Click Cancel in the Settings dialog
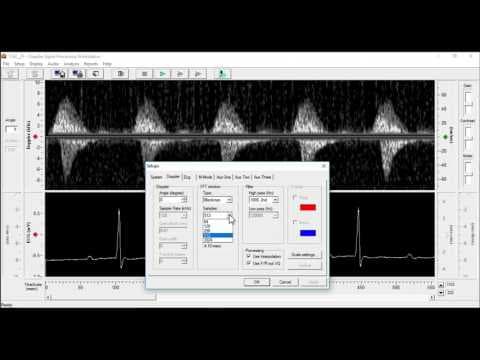Viewport: 480px width, 360px height. (x=285, y=282)
